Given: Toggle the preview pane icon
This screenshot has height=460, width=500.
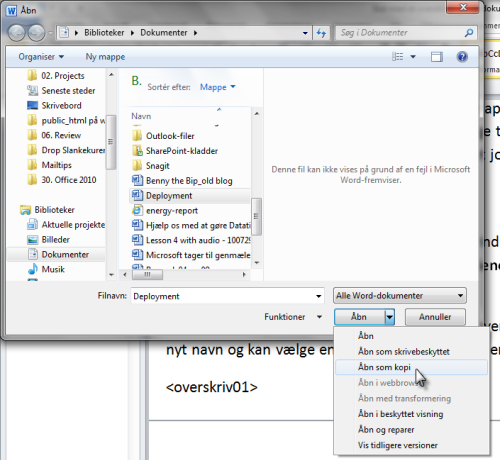Looking at the screenshot, I should (x=436, y=57).
